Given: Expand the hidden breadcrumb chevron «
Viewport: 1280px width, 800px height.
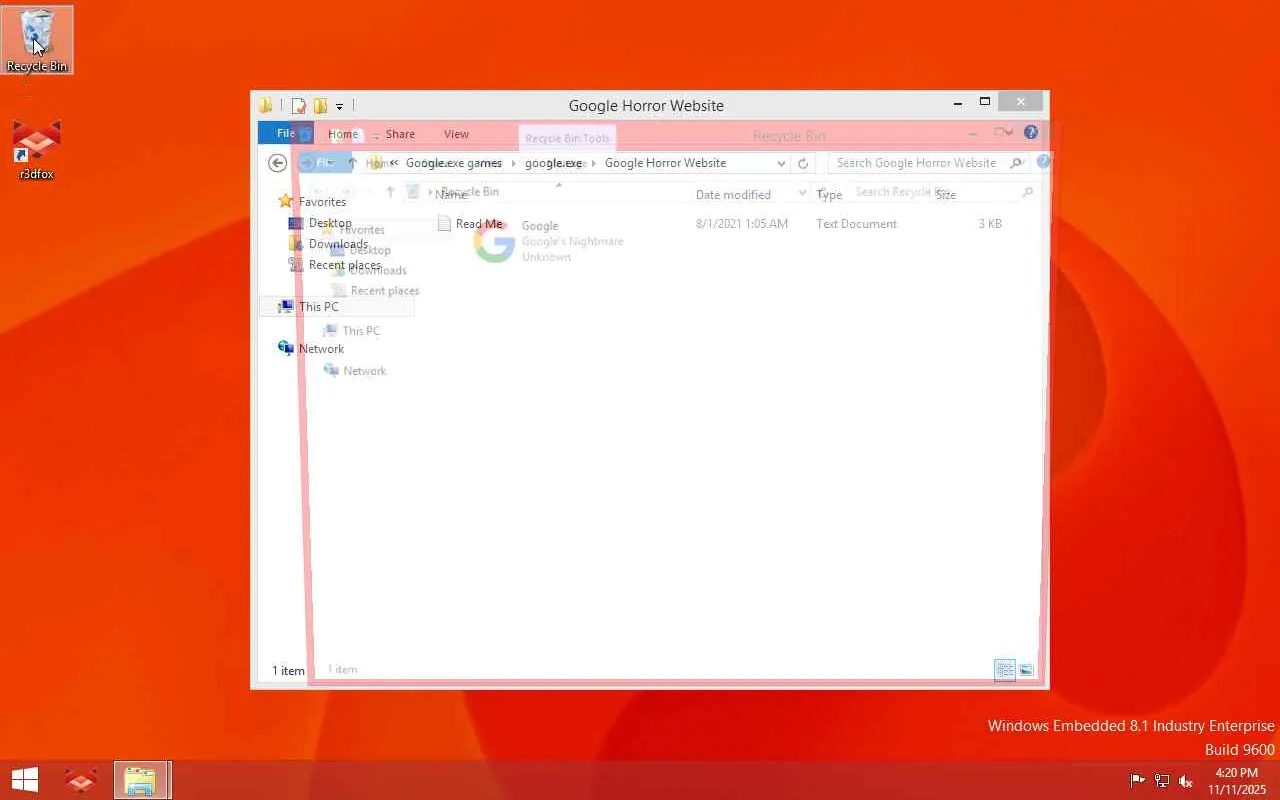Looking at the screenshot, I should pos(394,163).
